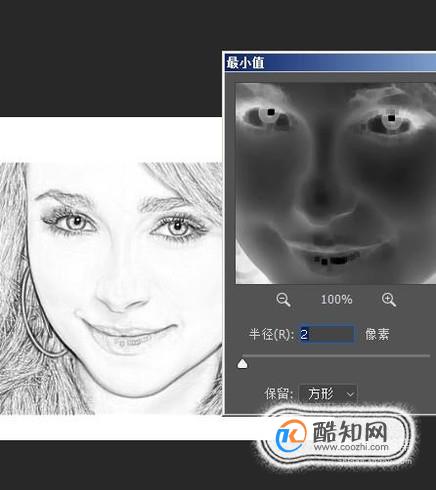Zoom in the Minimum filter preview
This screenshot has height=490, width=436.
coord(389,300)
